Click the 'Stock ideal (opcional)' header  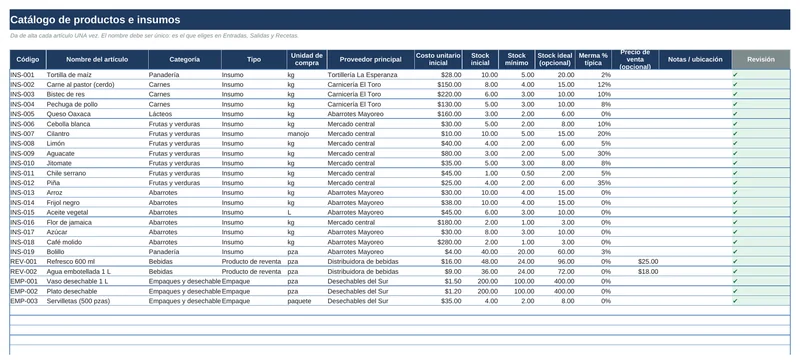pyautogui.click(x=555, y=60)
